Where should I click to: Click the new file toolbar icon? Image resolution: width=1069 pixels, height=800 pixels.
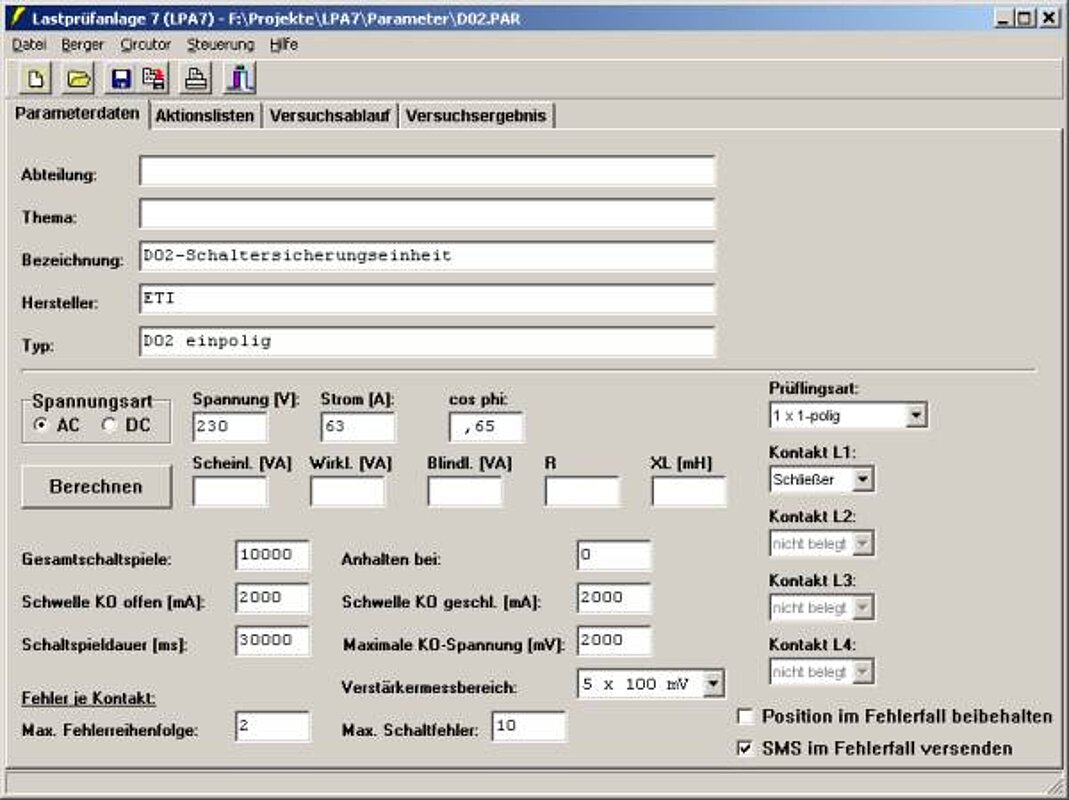coord(35,79)
